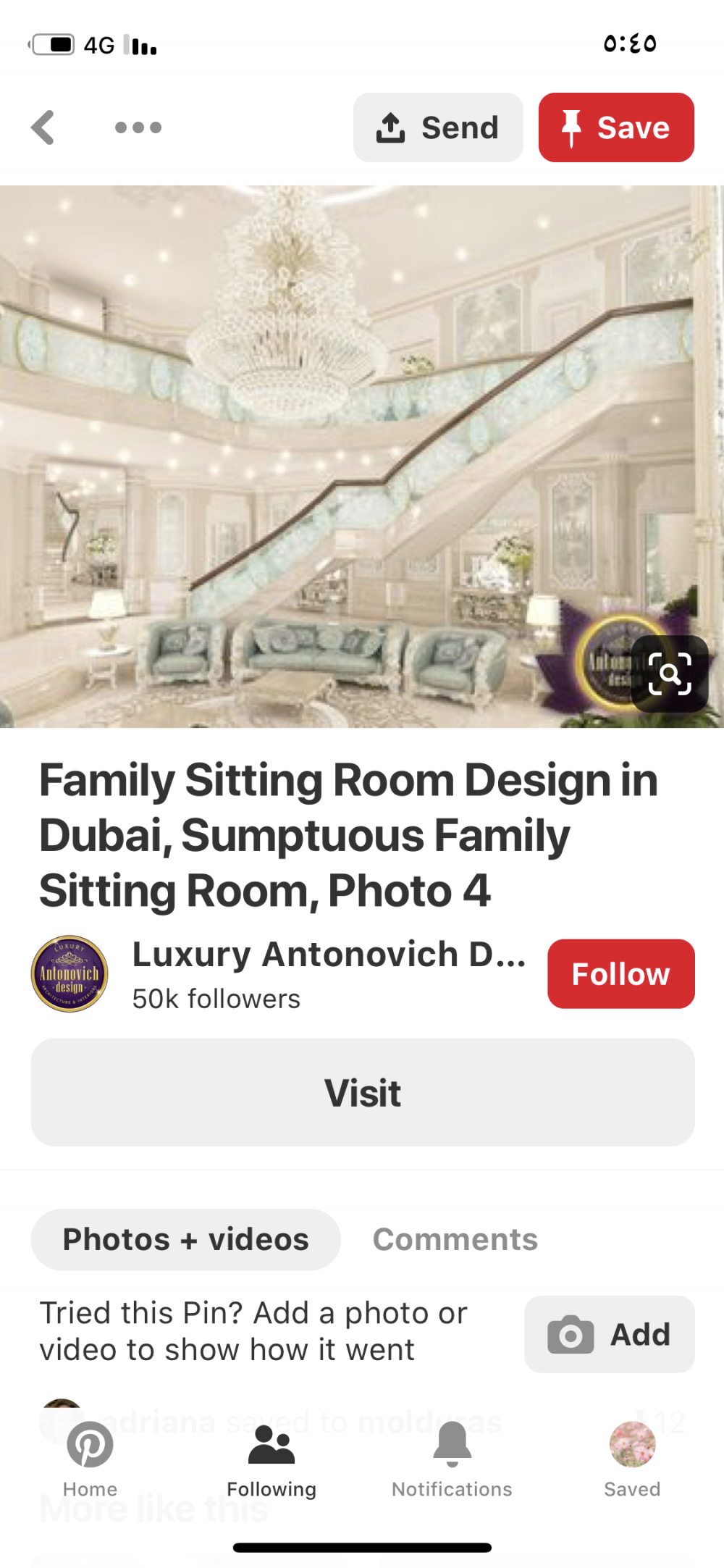
Task: Tap the Luxury Antonovich Design profile logo
Action: [70, 973]
